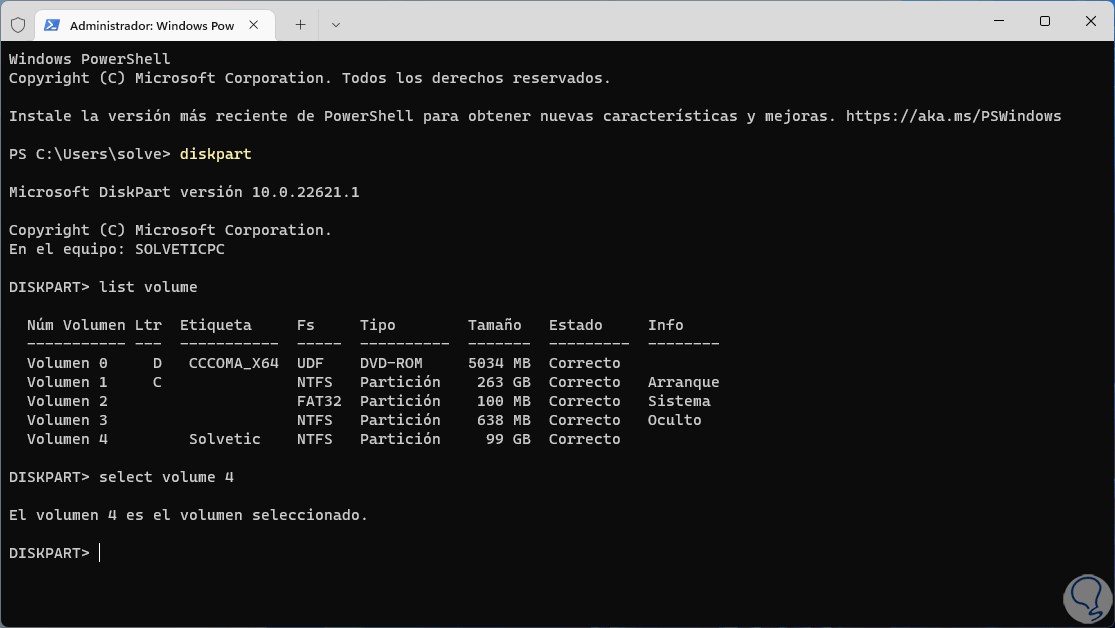The image size is (1115, 628).
Task: Expand the new tab profile dropdown chevron
Action: coord(336,25)
